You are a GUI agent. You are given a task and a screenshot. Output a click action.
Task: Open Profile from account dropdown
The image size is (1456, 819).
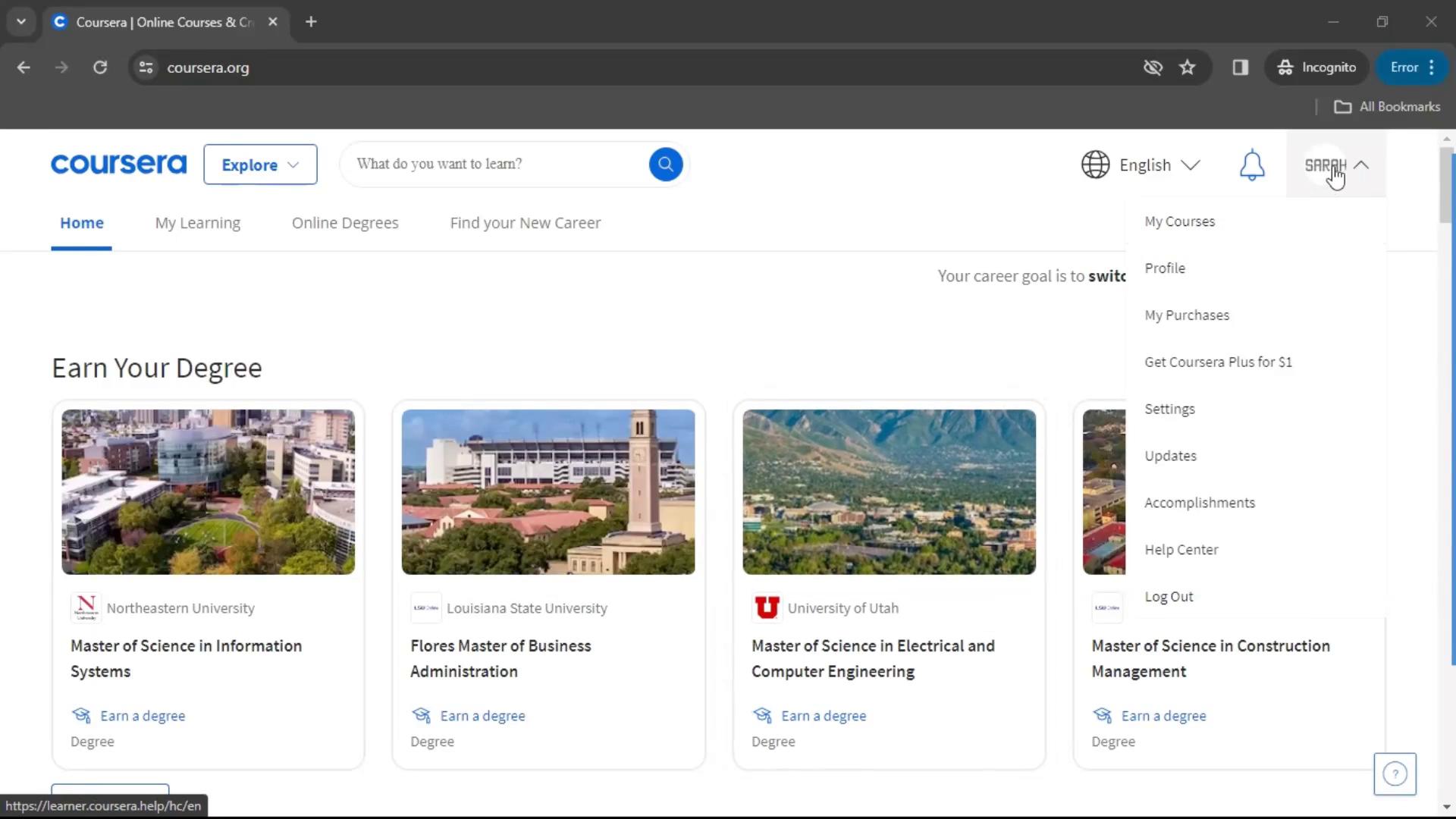click(1165, 268)
